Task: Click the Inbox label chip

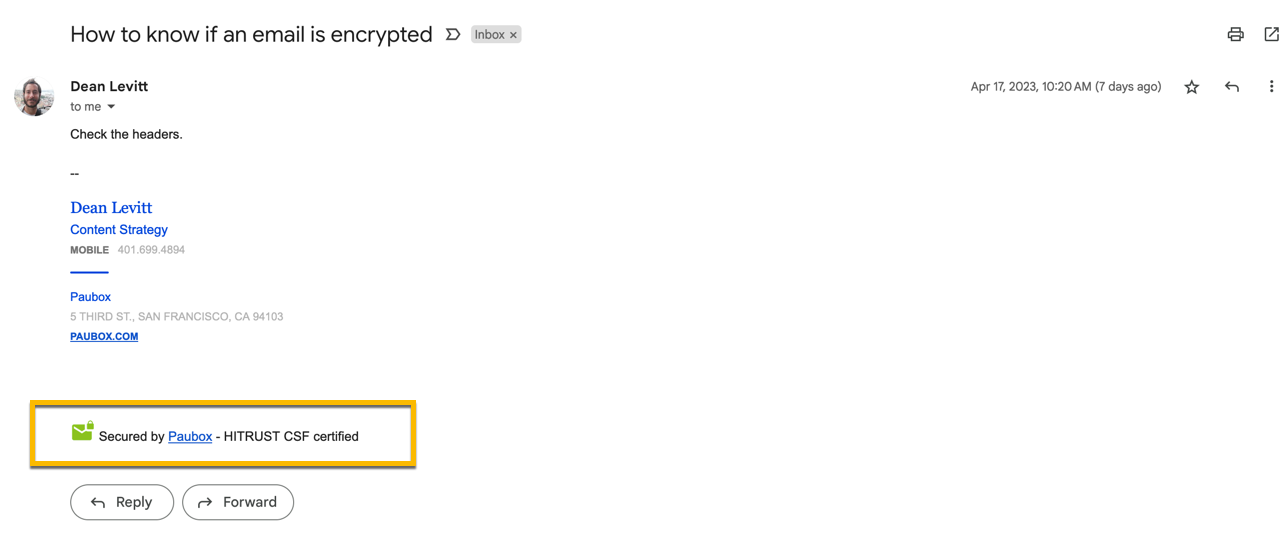Action: pos(489,35)
